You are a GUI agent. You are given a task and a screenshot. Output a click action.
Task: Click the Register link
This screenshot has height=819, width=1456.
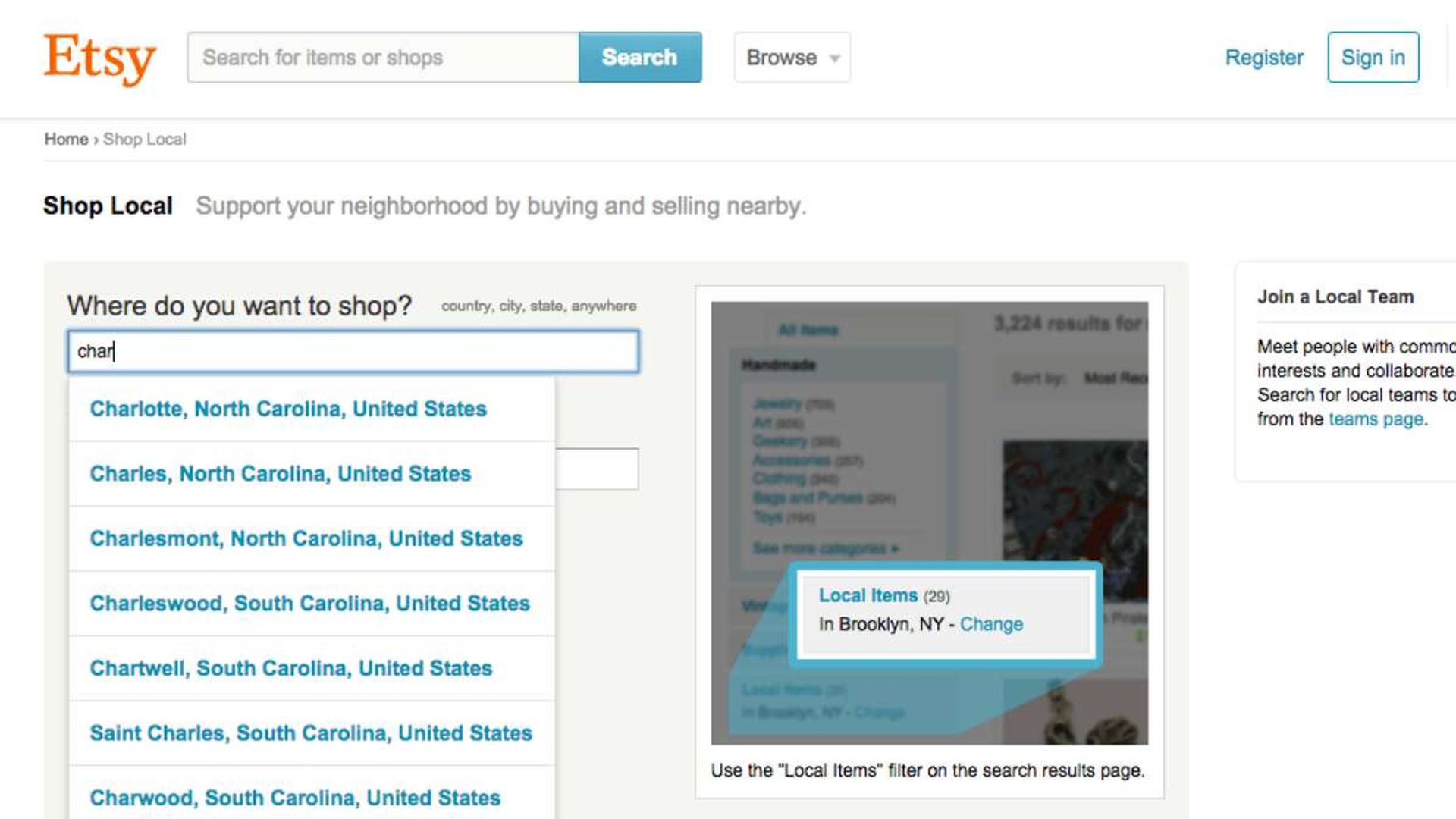coord(1263,58)
